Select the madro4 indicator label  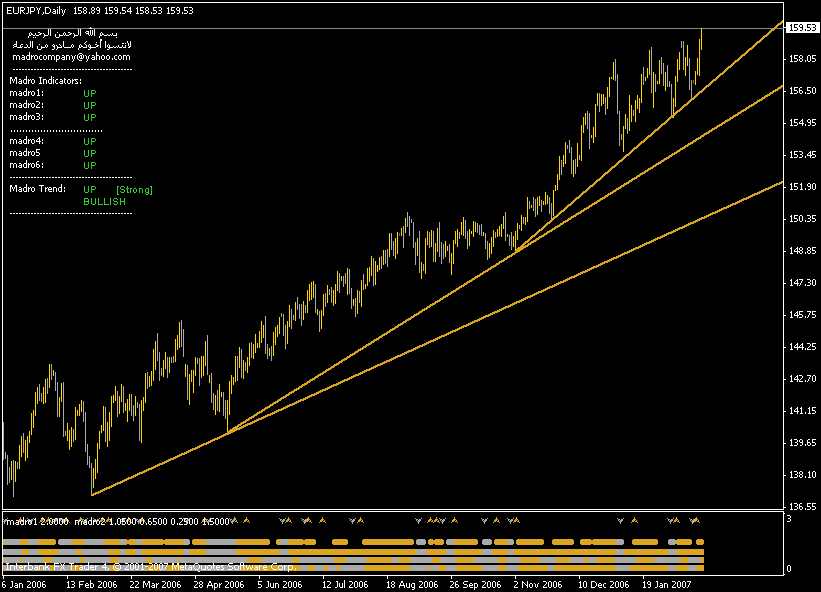click(27, 141)
